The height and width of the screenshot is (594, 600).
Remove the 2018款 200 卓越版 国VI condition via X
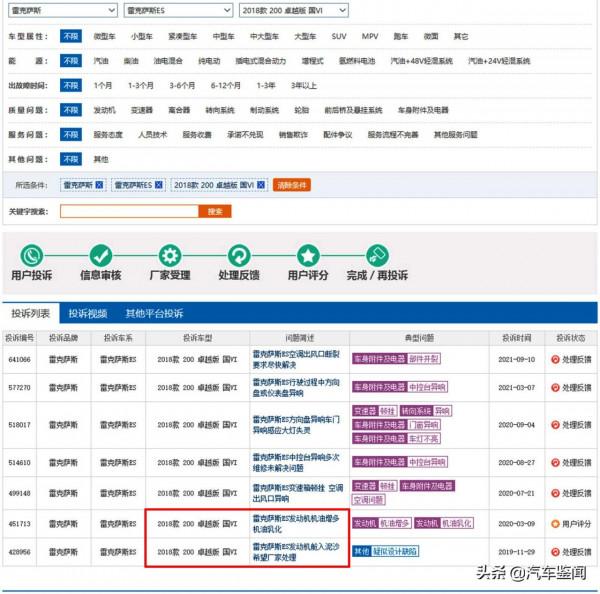pyautogui.click(x=261, y=185)
